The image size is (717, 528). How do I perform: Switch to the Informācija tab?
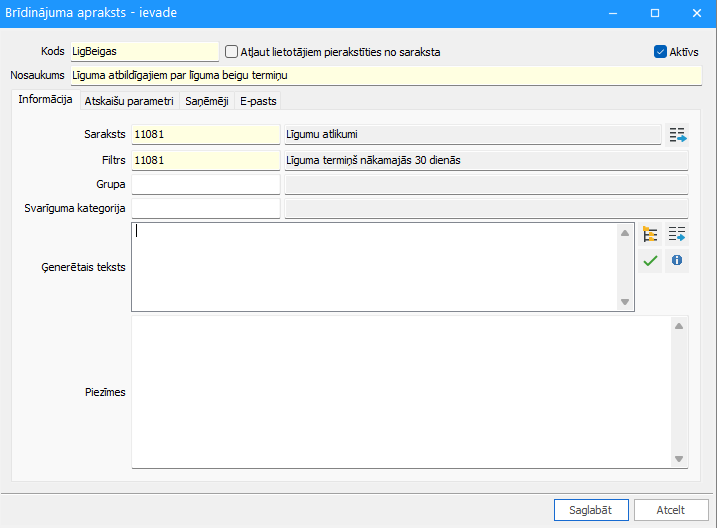(x=45, y=100)
